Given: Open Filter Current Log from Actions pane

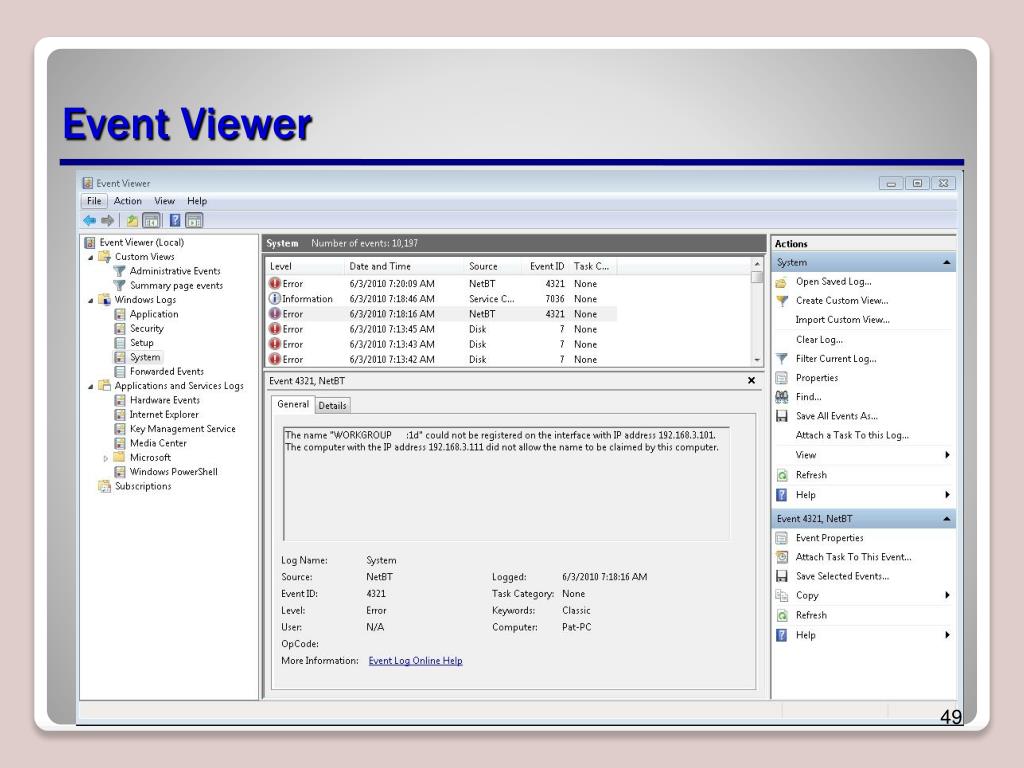Looking at the screenshot, I should pos(836,359).
